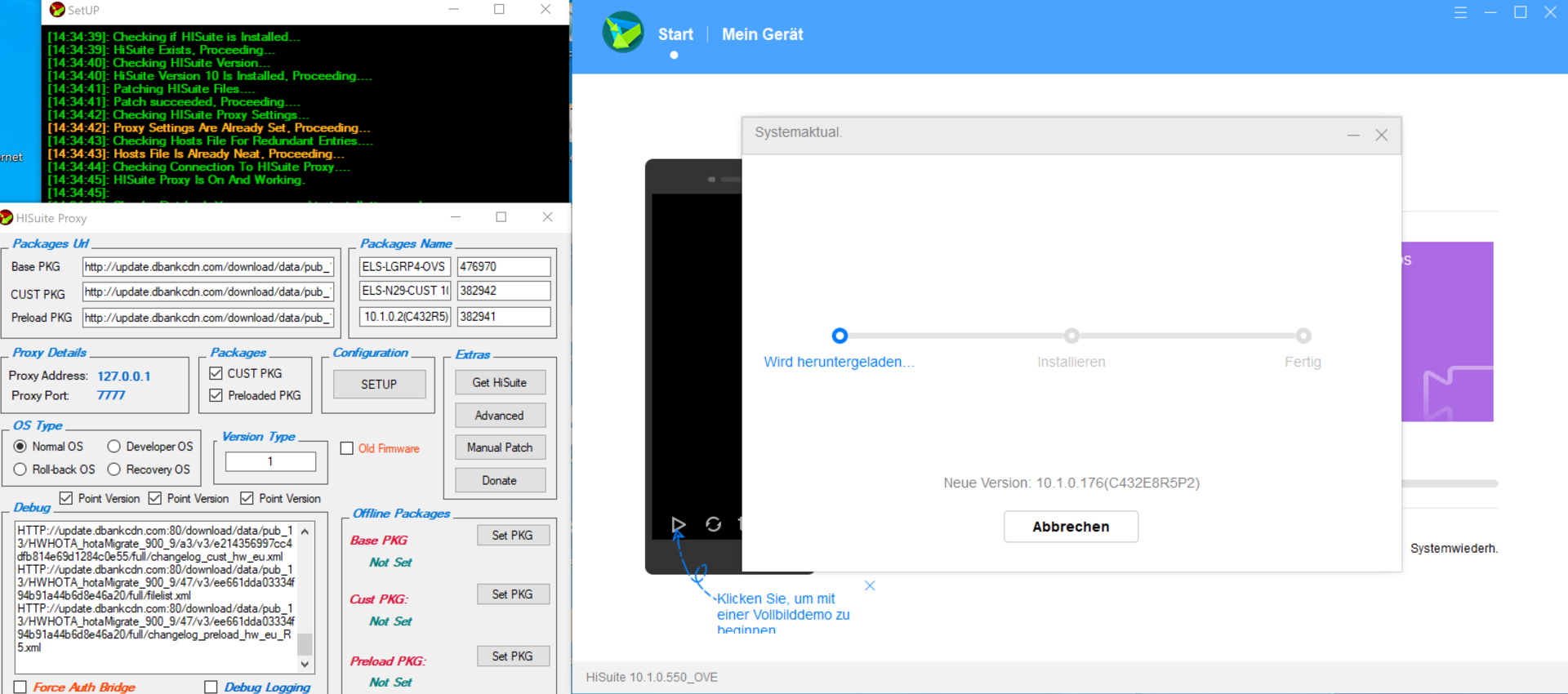Screen dimensions: 1568x694
Task: Click the Preload PKG URL field
Action: coord(208,318)
